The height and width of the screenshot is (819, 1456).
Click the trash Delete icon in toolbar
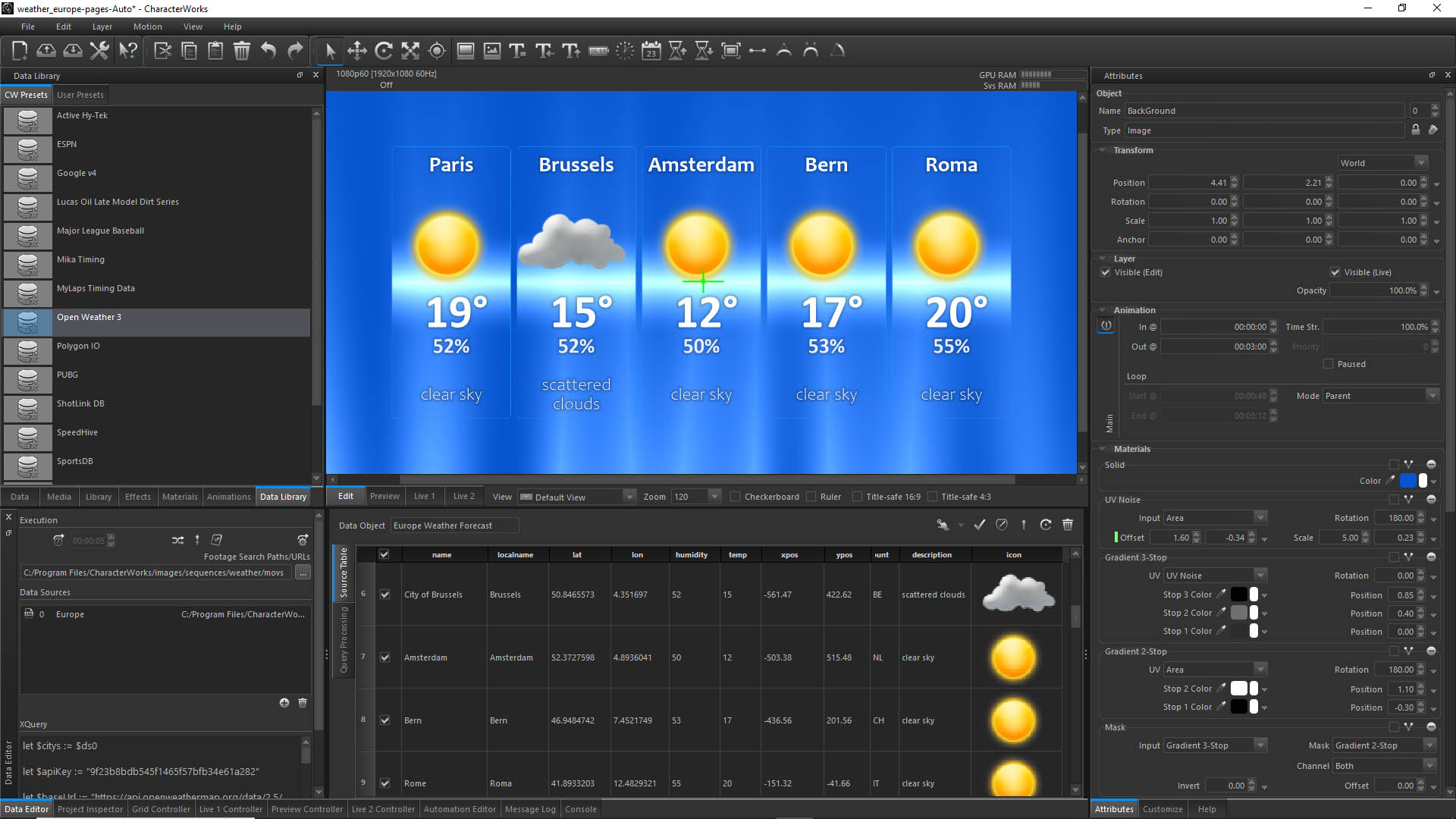[x=242, y=51]
